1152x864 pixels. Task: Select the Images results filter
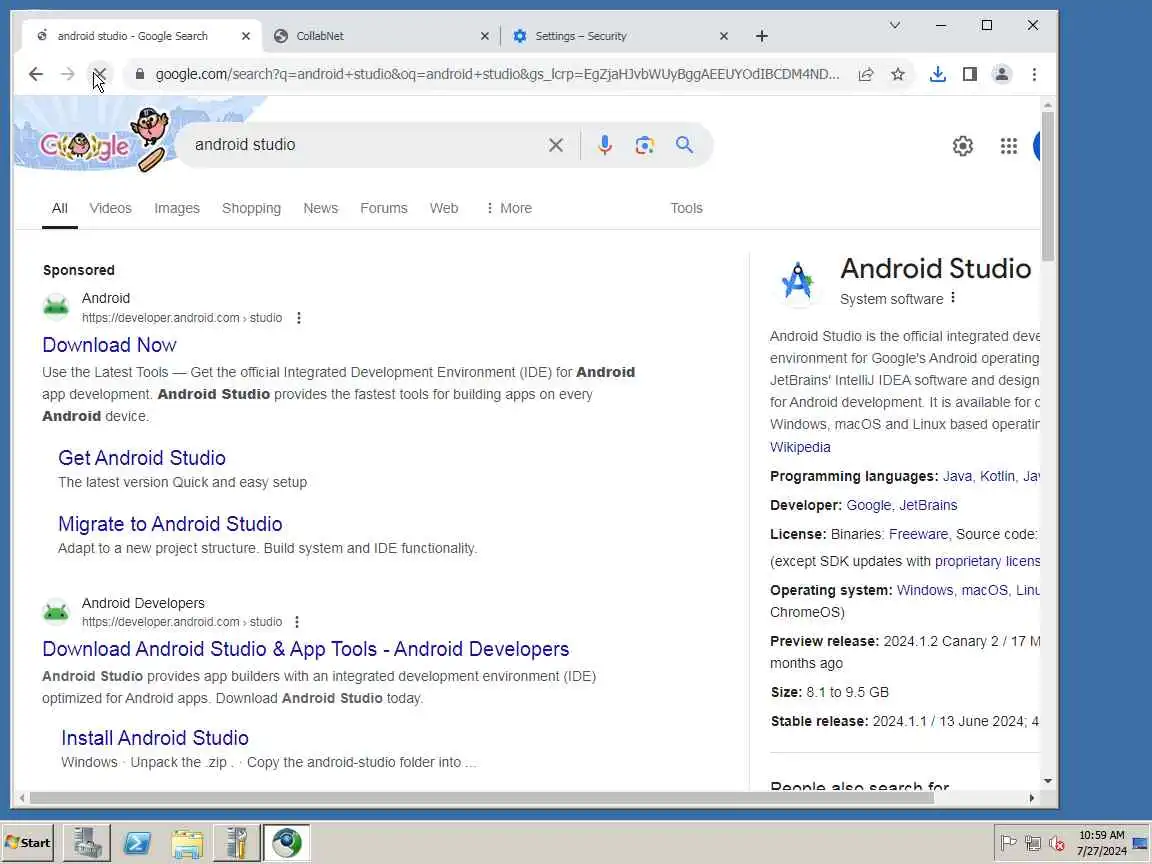(177, 209)
